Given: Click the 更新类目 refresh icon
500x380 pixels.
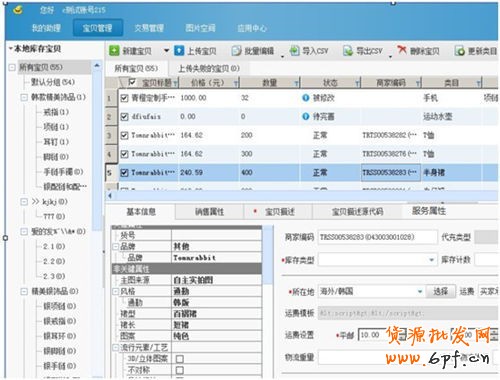Looking at the screenshot, I should pos(460,51).
